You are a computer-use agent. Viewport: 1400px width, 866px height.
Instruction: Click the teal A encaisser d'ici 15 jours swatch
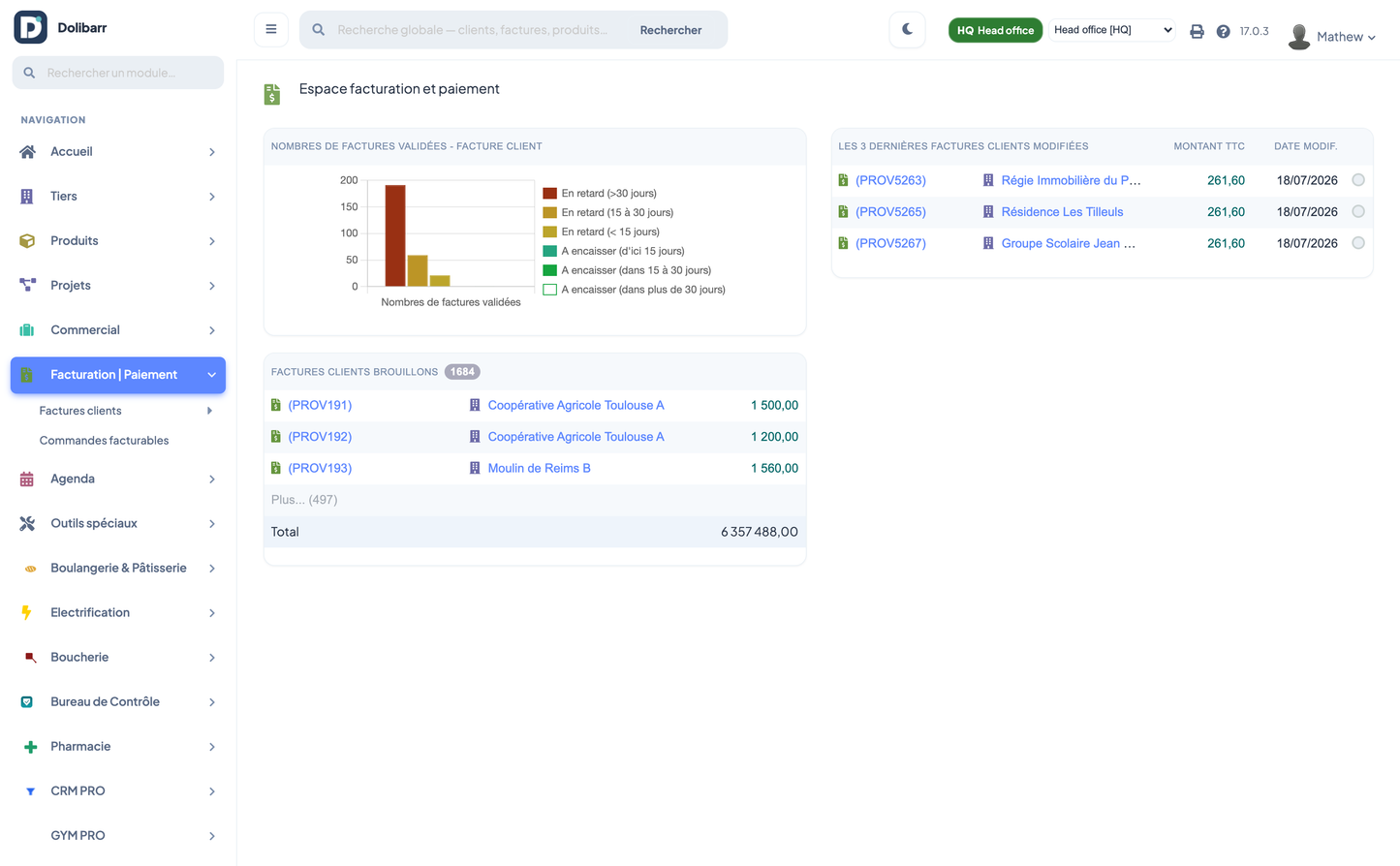tap(549, 251)
